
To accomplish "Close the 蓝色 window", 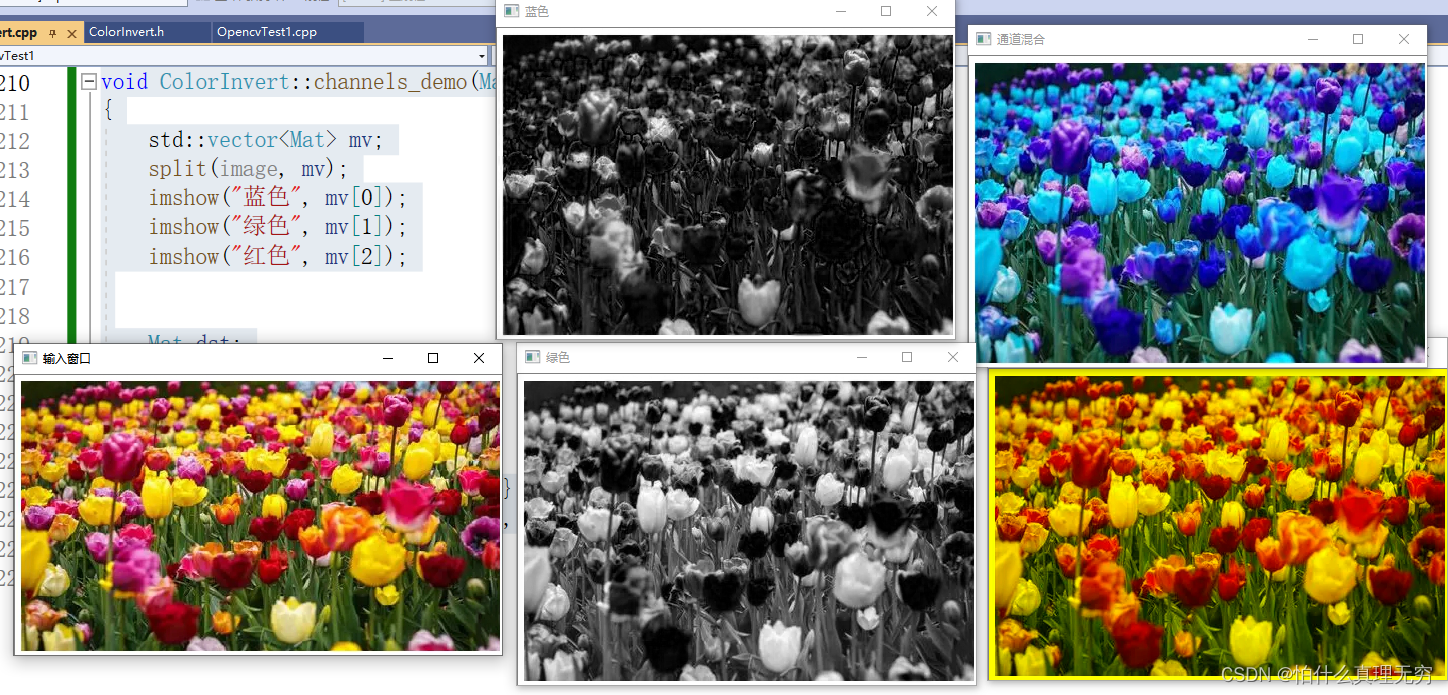I will [932, 11].
